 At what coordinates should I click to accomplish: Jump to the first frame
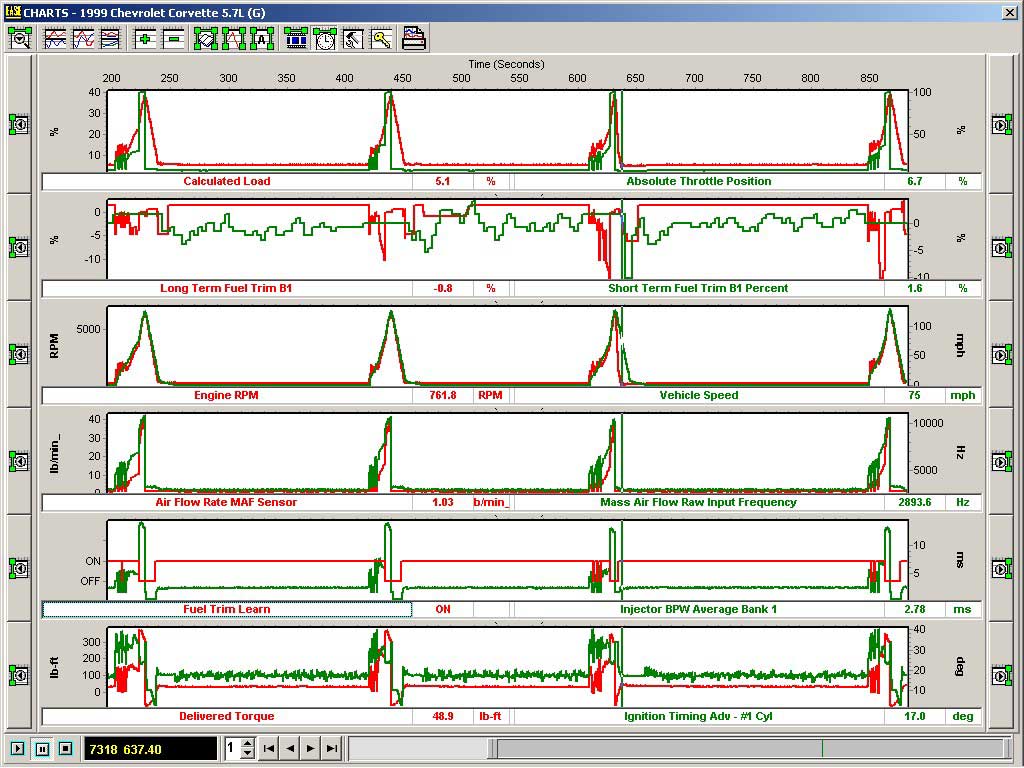point(268,748)
